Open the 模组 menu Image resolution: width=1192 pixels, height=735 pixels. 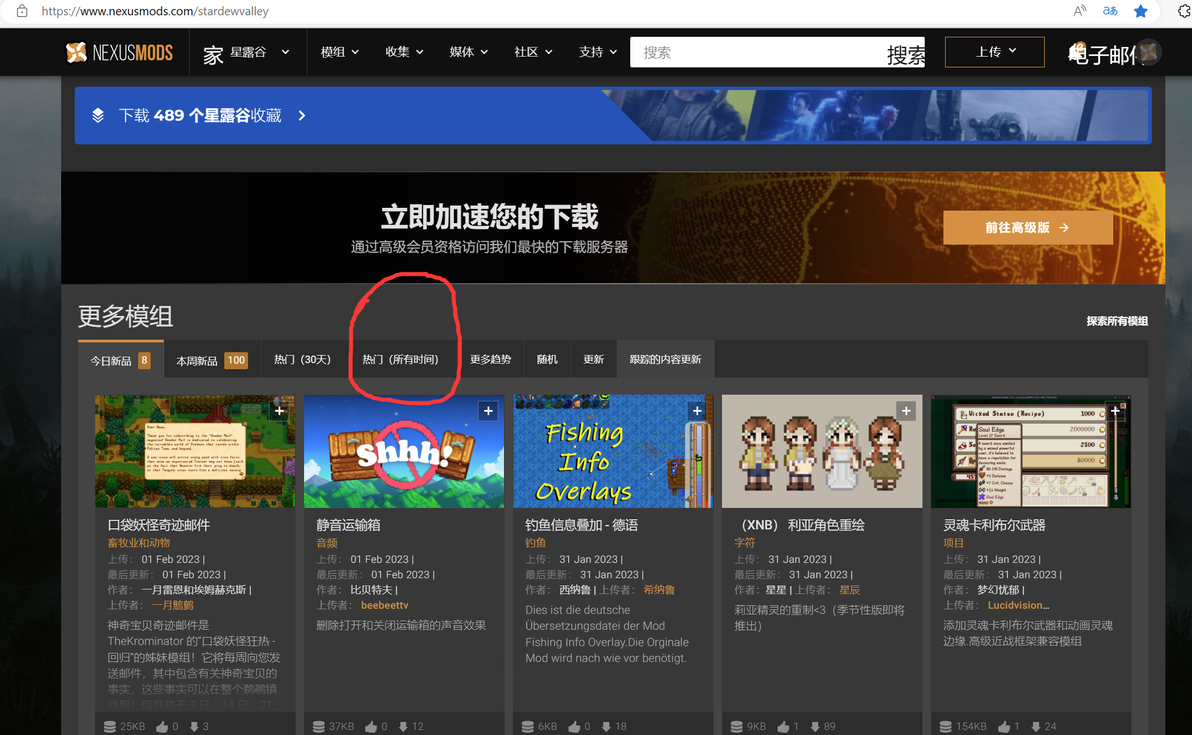339,52
